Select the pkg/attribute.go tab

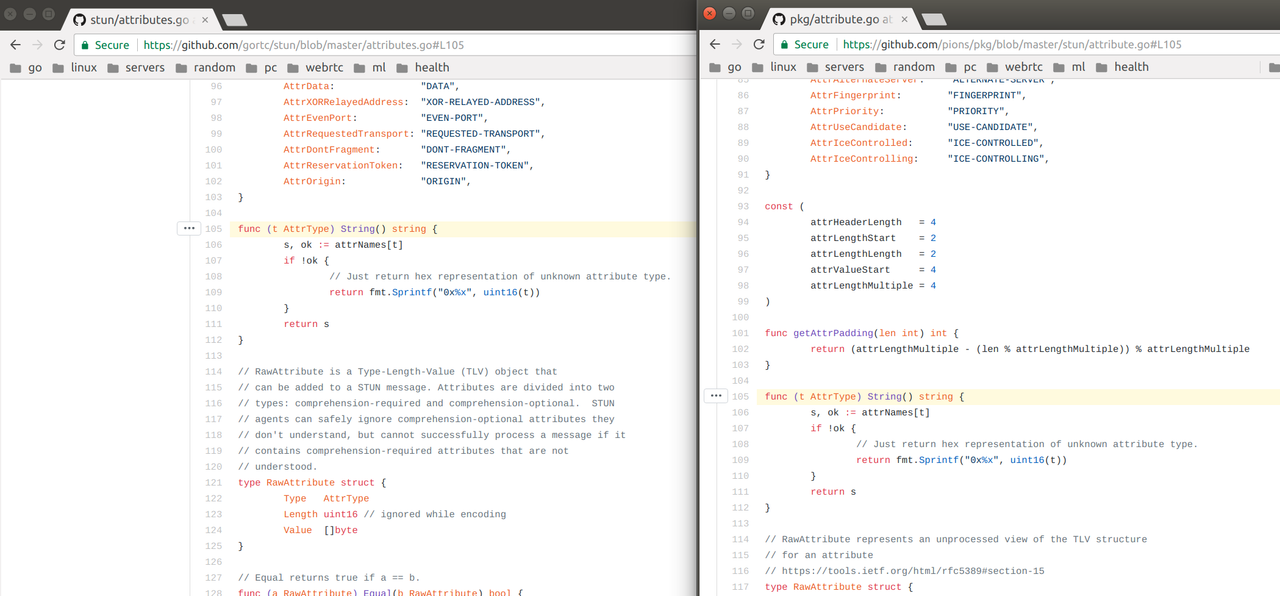click(x=838, y=19)
